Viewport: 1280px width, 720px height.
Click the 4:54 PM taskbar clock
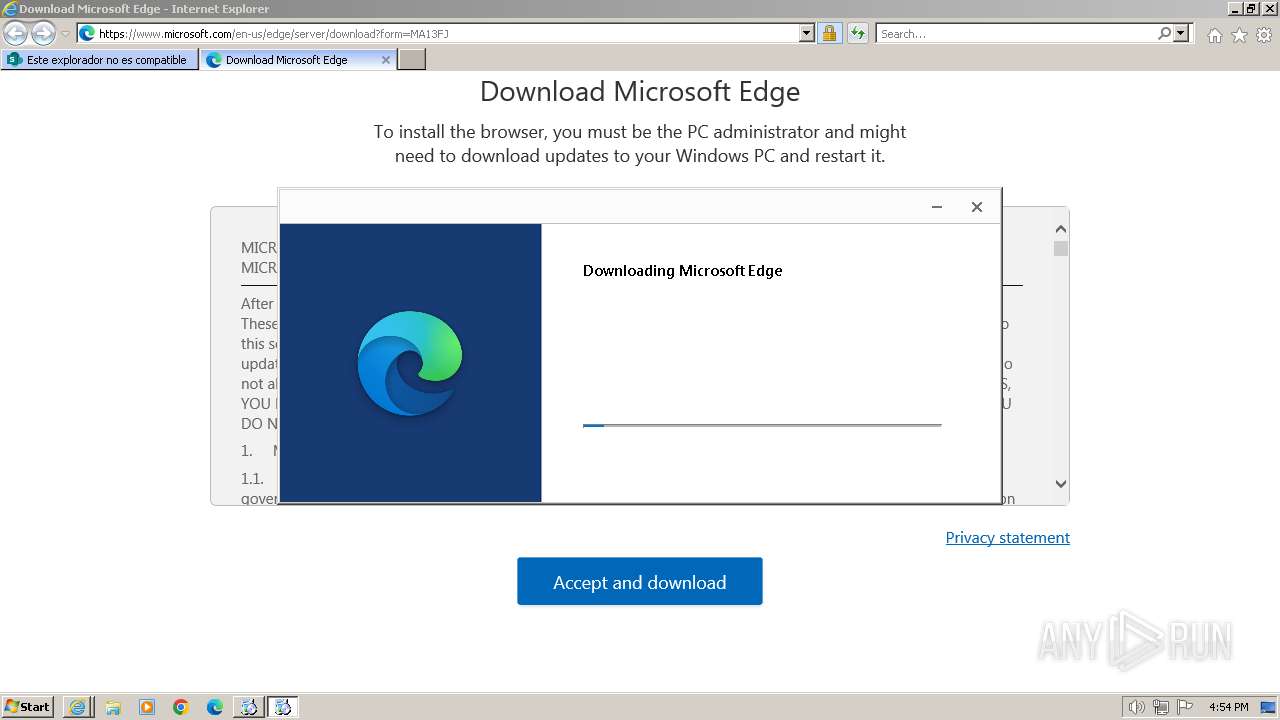1228,707
